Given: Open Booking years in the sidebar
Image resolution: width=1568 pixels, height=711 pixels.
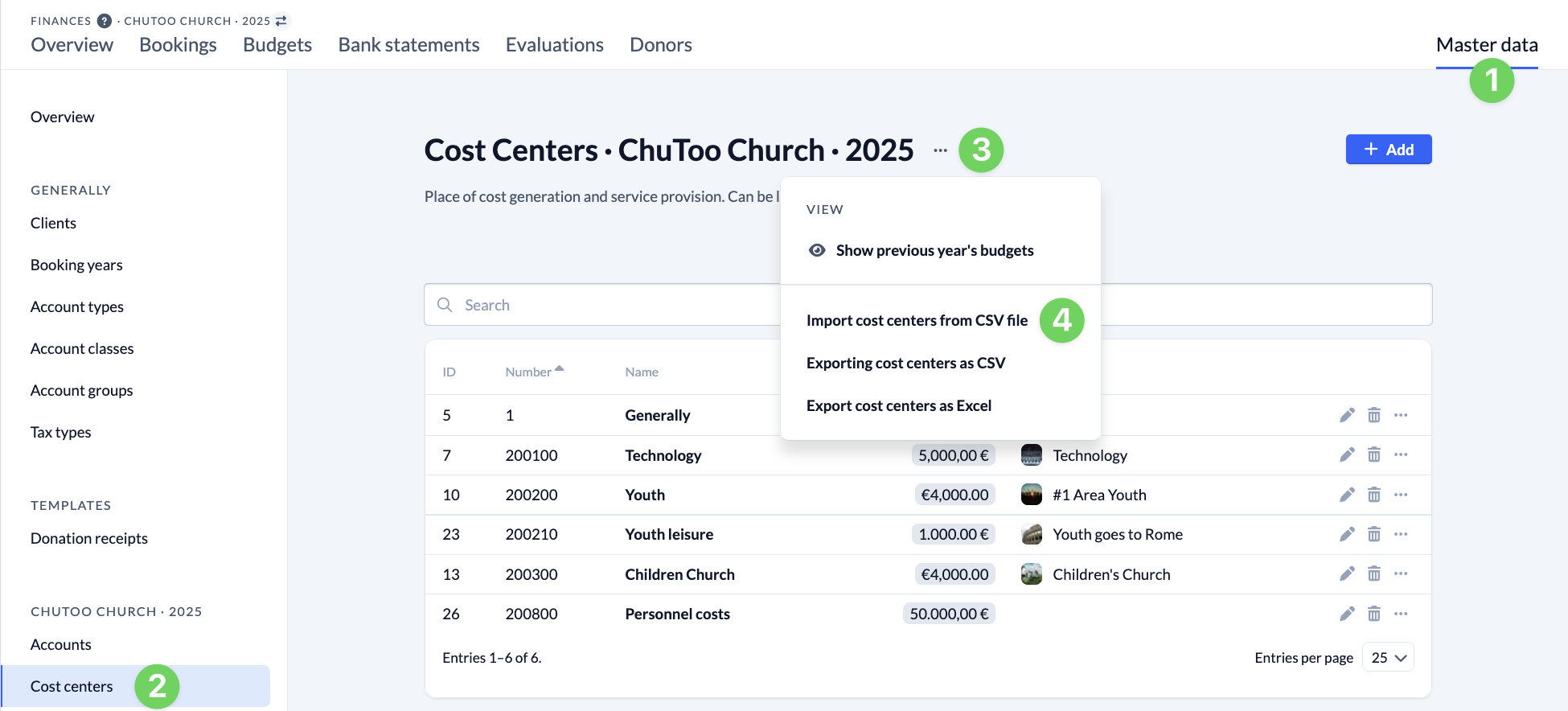Looking at the screenshot, I should [76, 265].
